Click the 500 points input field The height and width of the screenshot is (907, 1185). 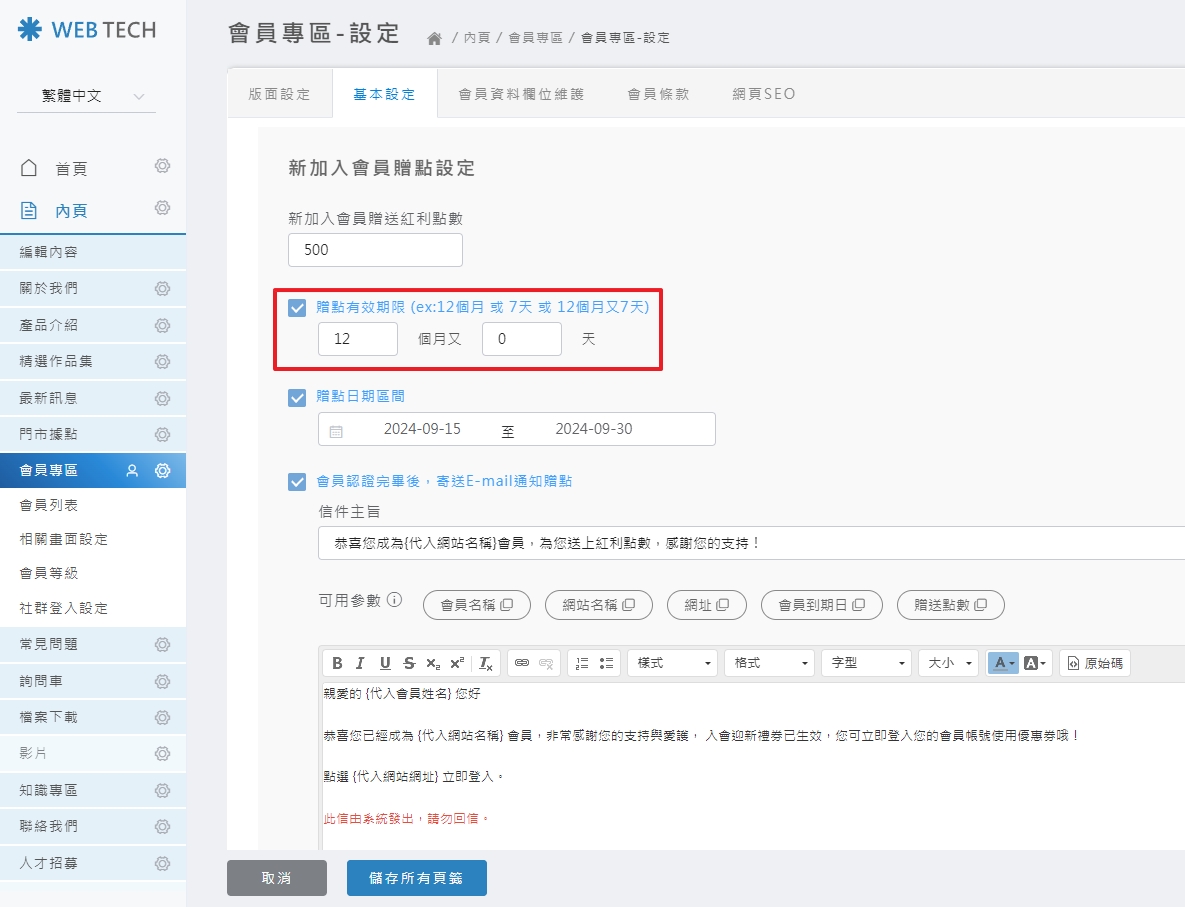click(375, 250)
